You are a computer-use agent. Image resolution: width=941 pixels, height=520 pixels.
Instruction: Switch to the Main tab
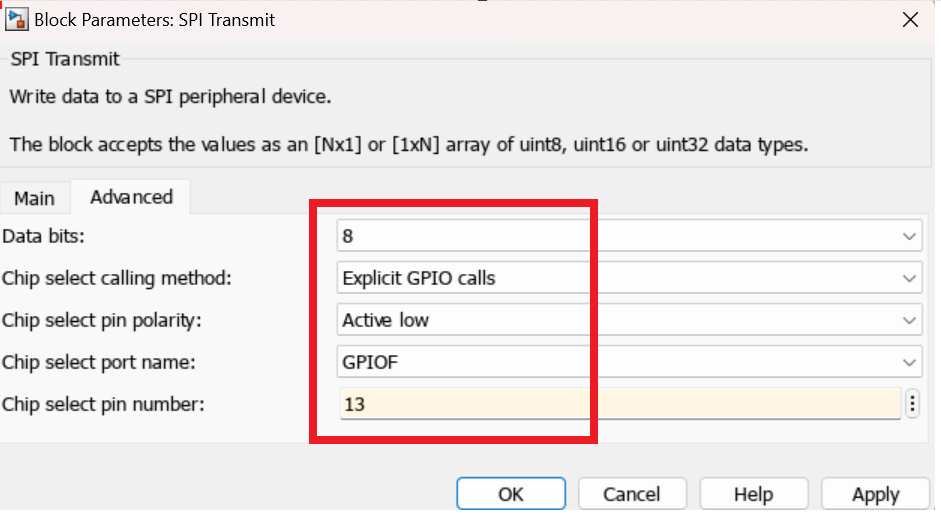34,198
